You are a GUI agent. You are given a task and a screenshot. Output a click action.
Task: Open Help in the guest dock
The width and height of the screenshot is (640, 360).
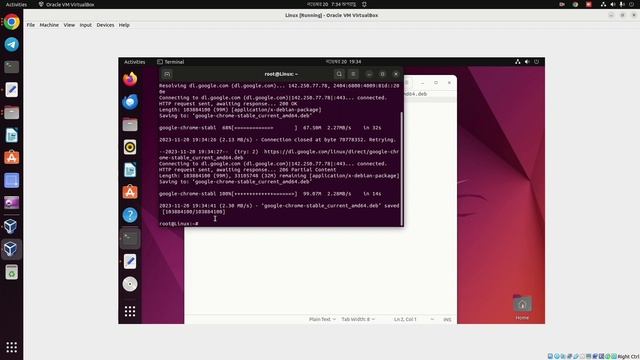pos(130,215)
